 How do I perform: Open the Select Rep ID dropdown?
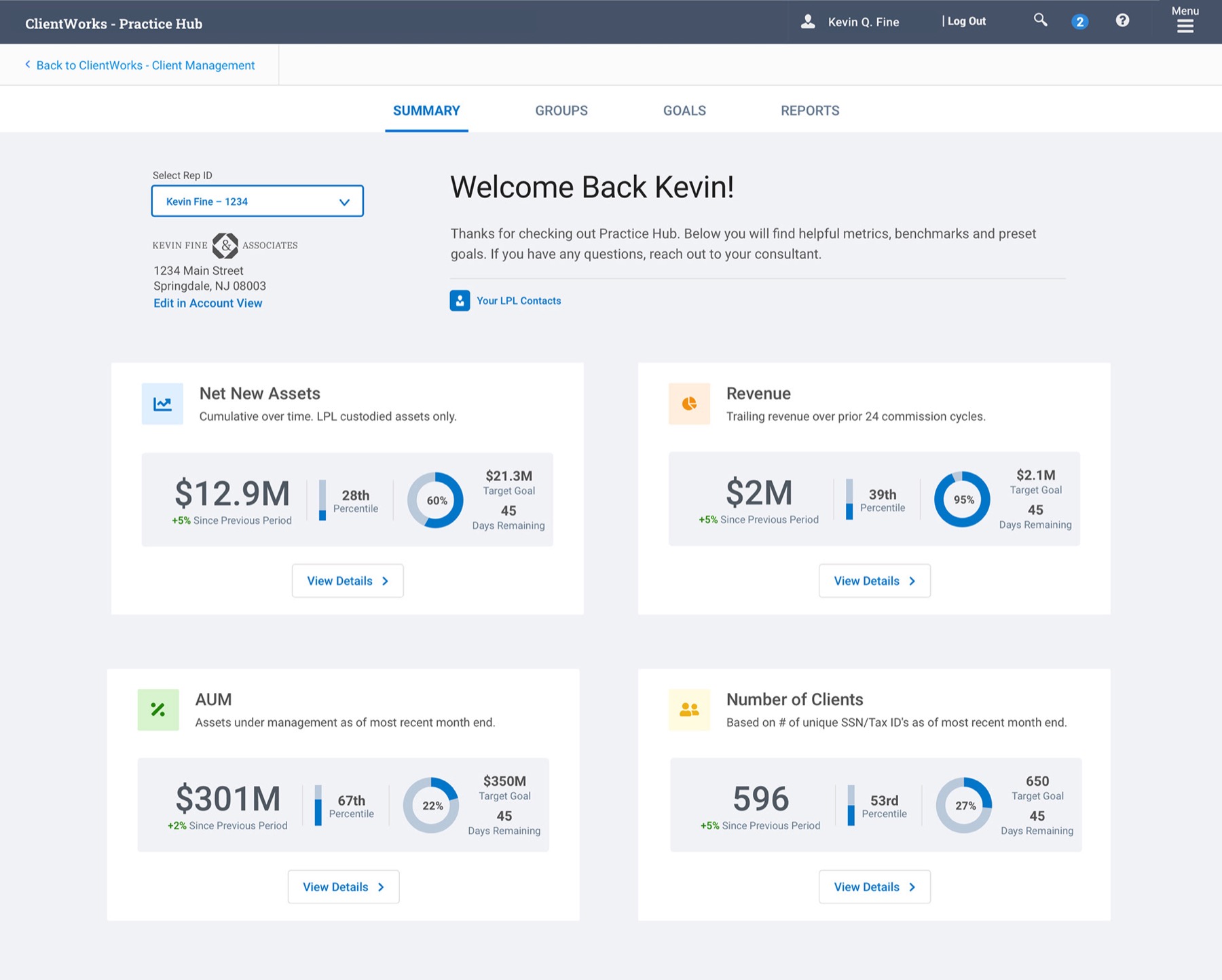click(x=257, y=202)
